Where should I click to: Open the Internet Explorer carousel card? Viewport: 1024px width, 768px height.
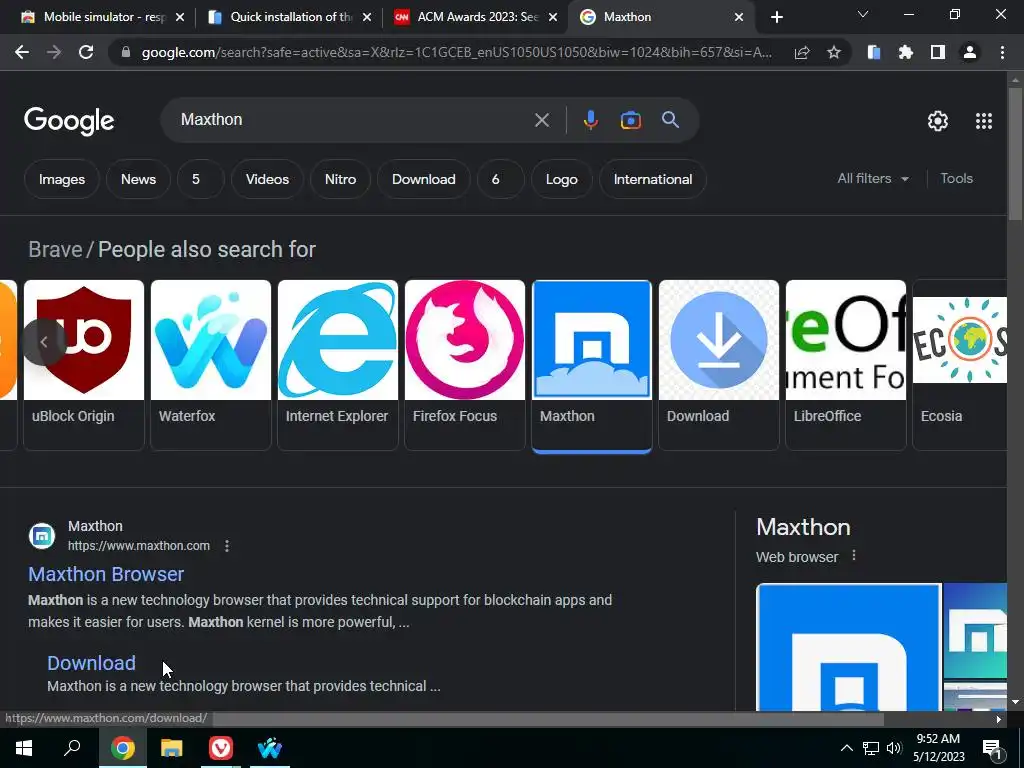(x=338, y=365)
